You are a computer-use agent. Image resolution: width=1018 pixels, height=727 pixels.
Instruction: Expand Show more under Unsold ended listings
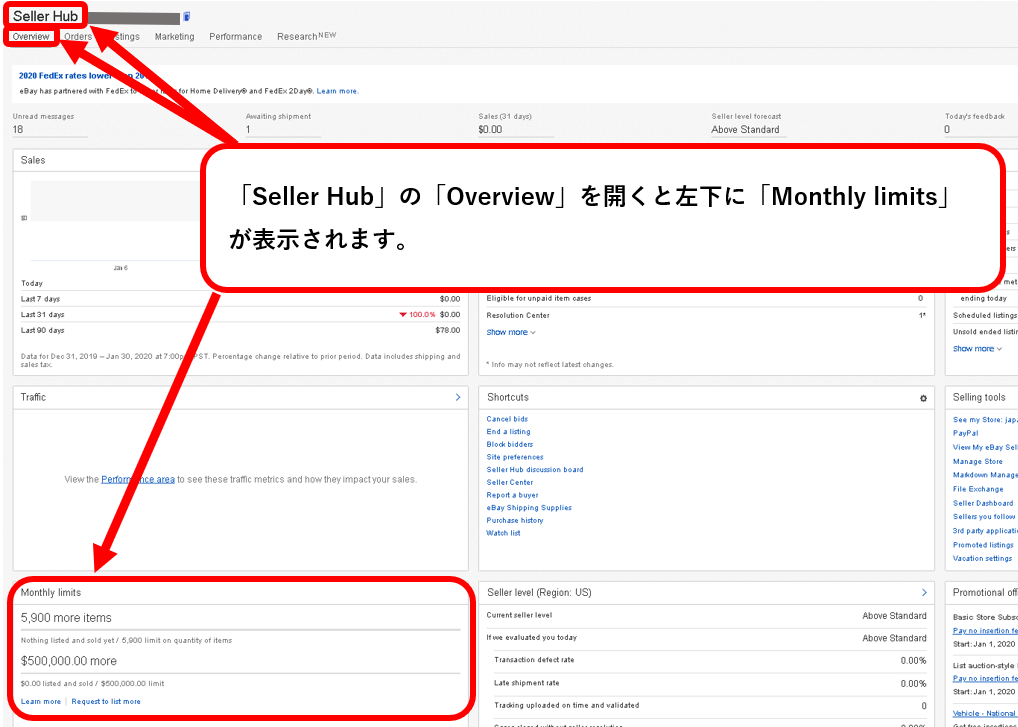coord(977,349)
